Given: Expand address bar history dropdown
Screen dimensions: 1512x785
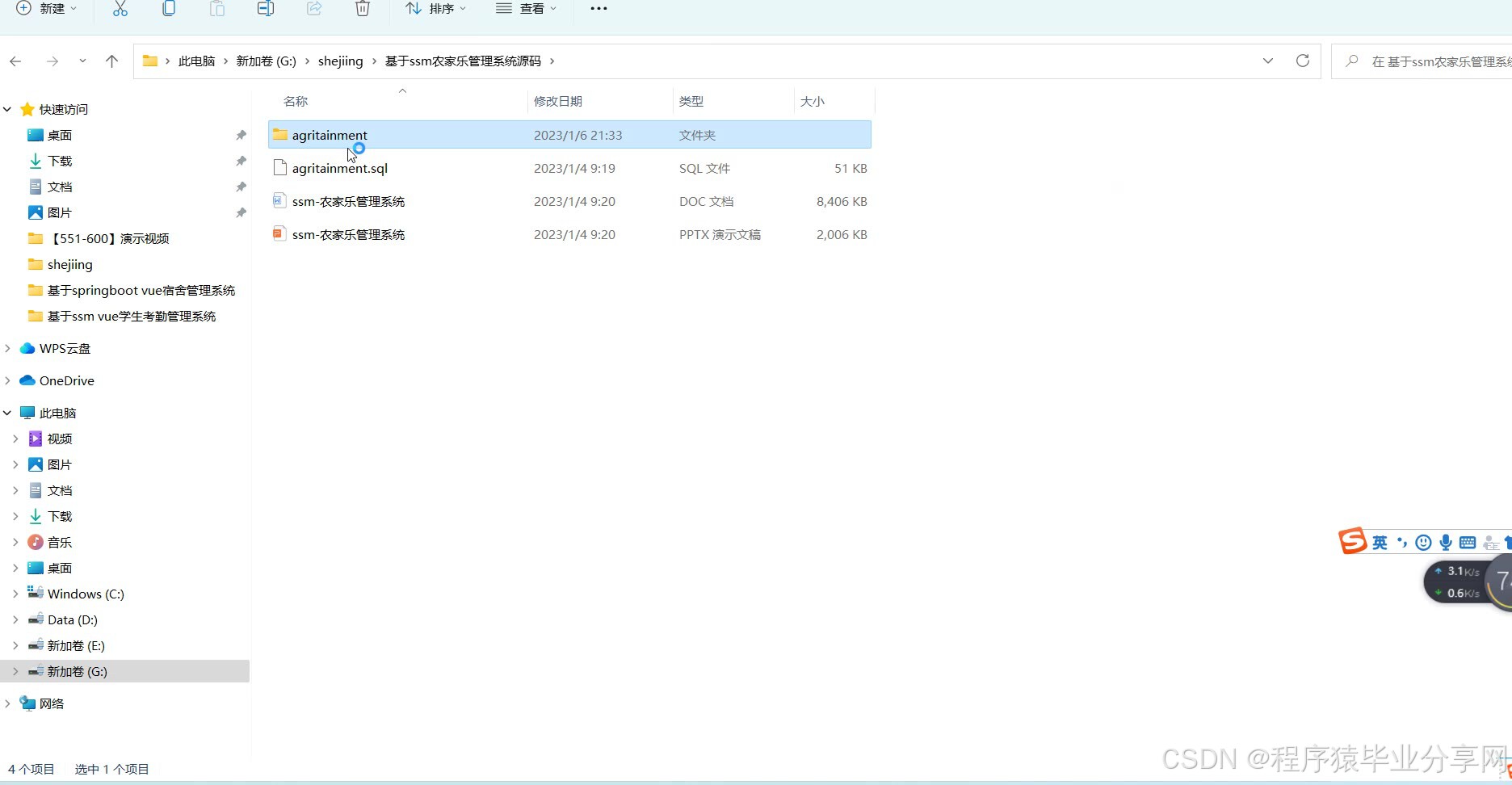Looking at the screenshot, I should [1267, 61].
